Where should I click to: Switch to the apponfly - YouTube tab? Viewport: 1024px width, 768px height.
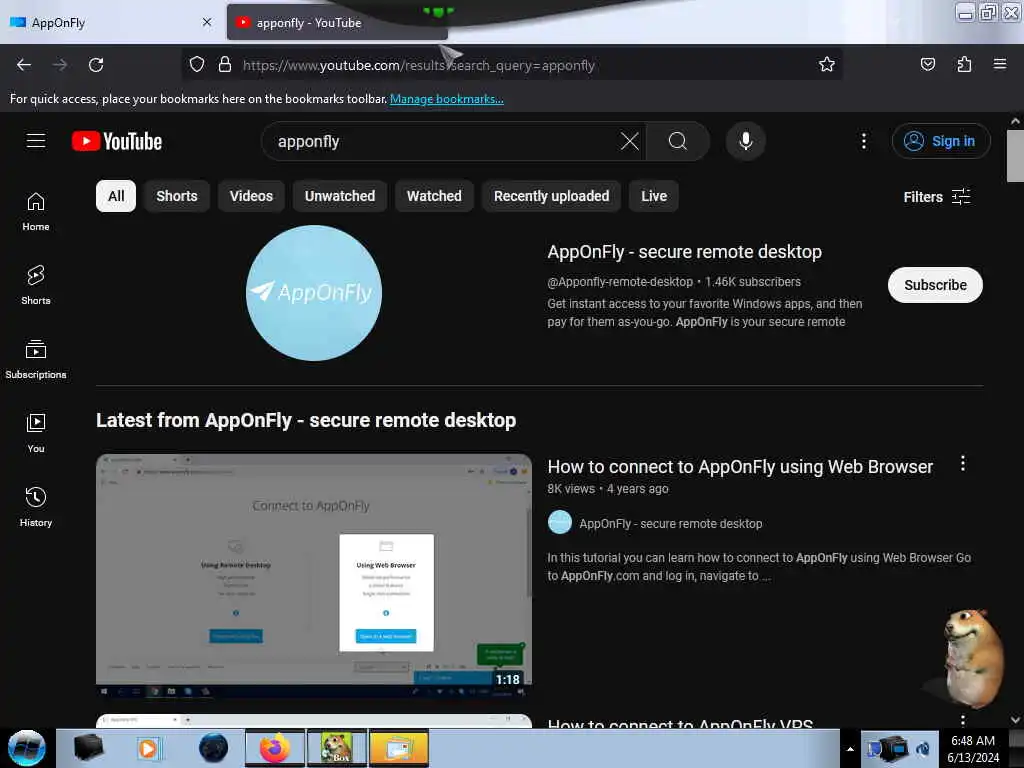[337, 23]
